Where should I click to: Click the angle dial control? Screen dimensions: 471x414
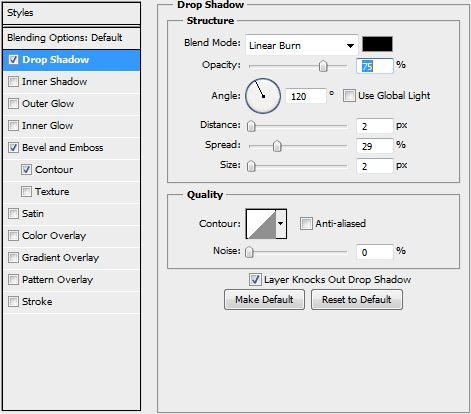pos(263,96)
